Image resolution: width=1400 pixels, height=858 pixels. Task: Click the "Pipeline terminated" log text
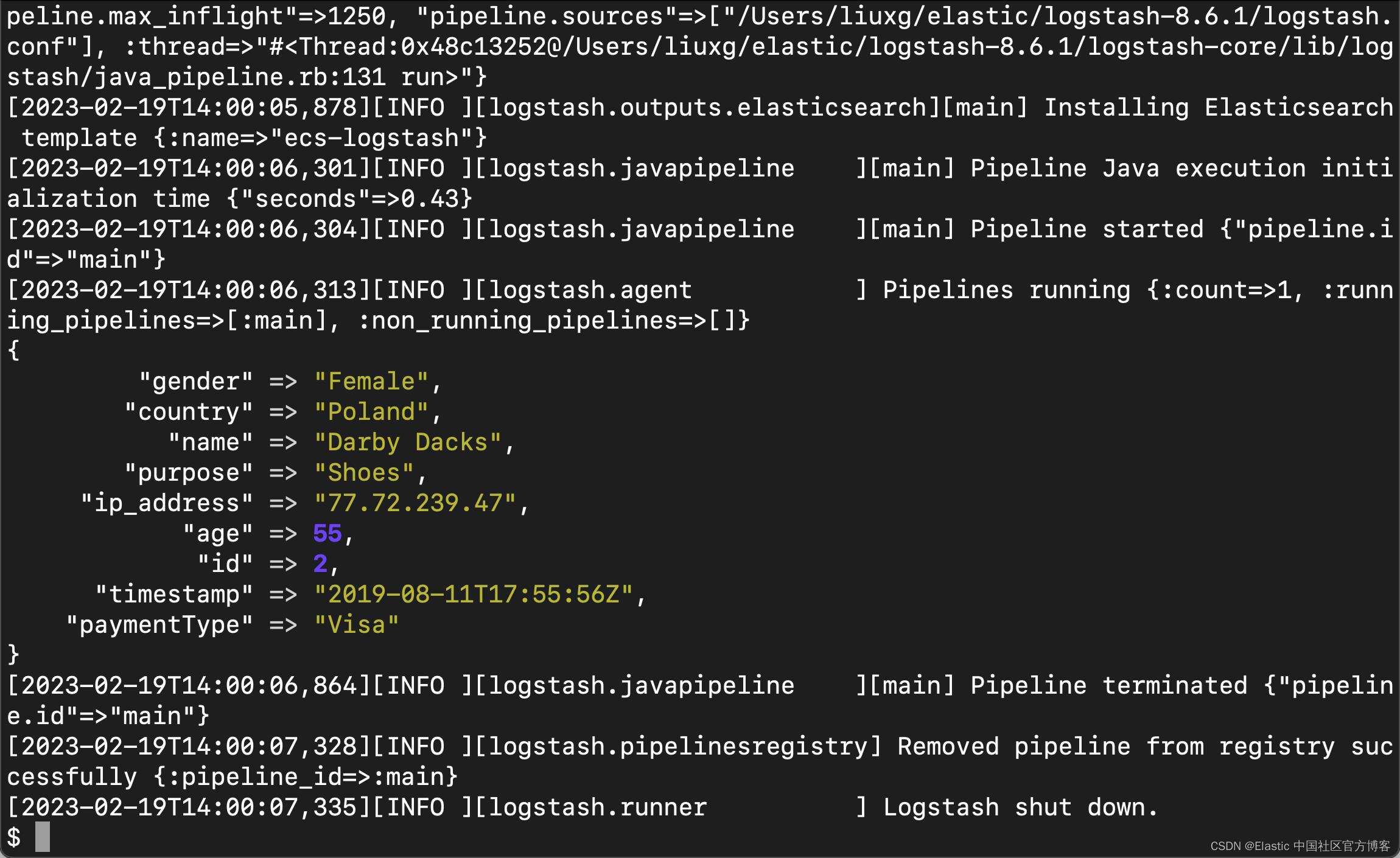pos(1108,686)
